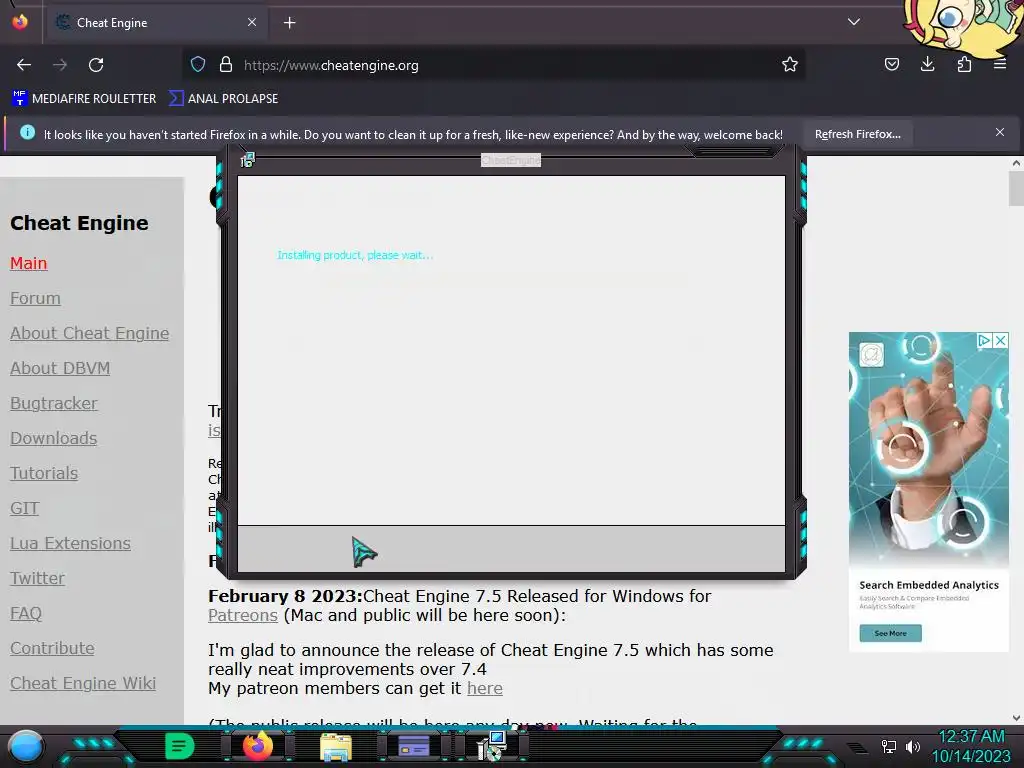This screenshot has width=1024, height=768.
Task: Click the 'here' link for patreon members
Action: click(x=485, y=688)
